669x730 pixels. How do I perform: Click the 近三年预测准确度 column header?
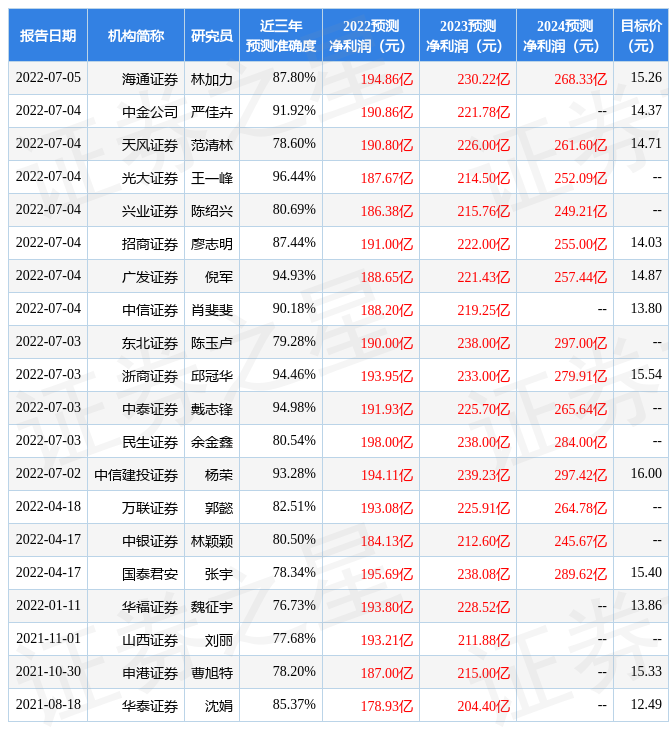pyautogui.click(x=281, y=36)
